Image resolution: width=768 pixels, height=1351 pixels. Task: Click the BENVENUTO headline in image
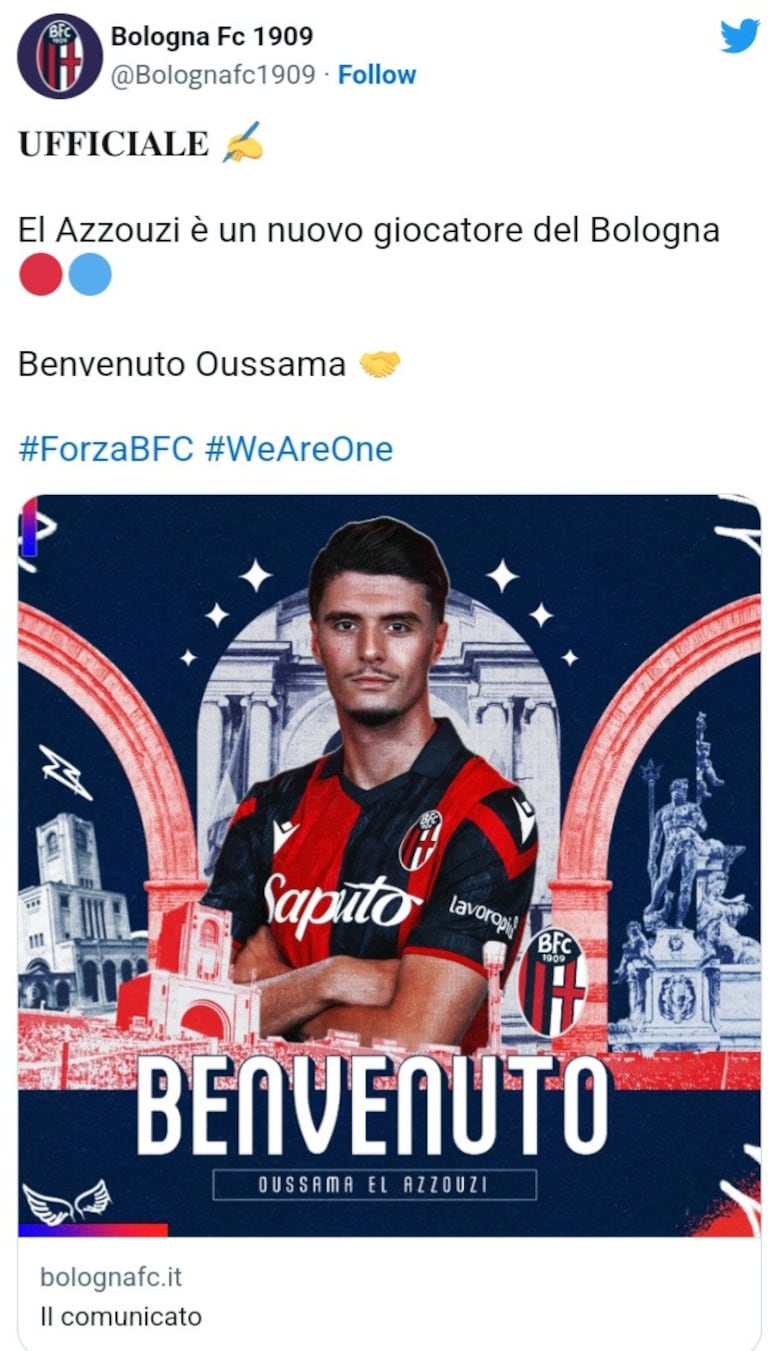click(373, 1105)
